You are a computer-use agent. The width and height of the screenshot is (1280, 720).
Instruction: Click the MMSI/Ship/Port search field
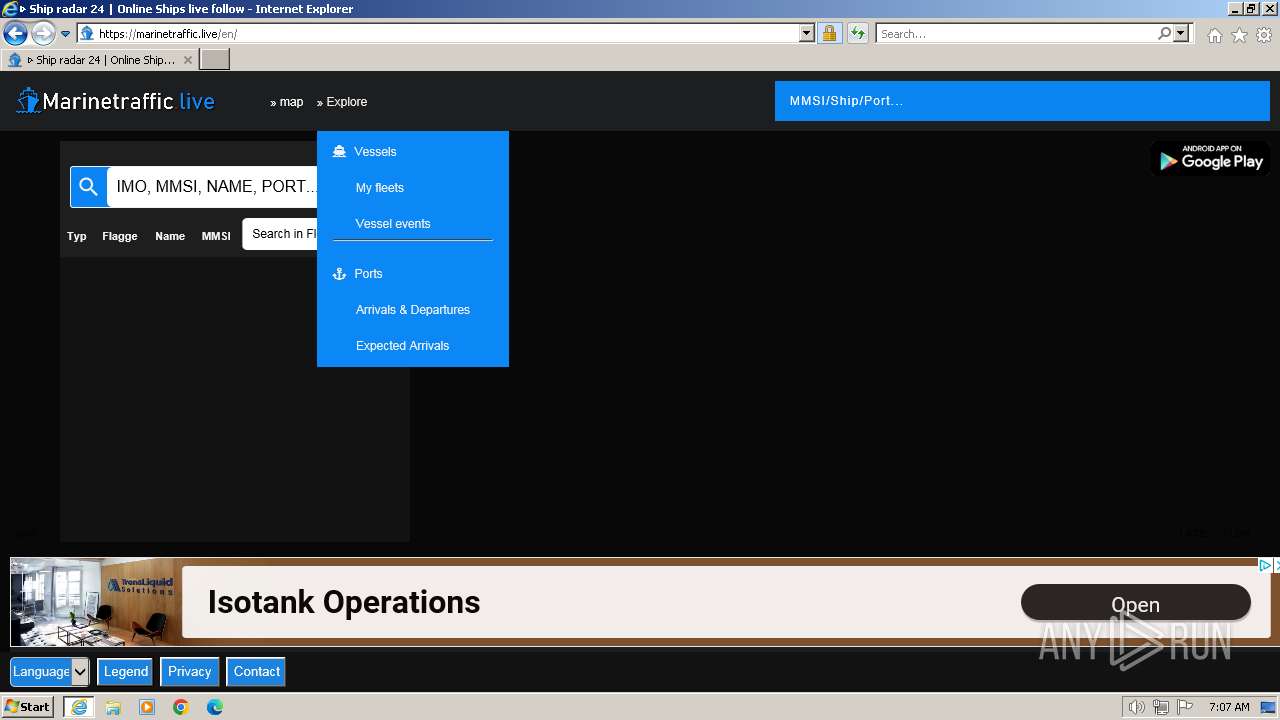pos(1022,101)
